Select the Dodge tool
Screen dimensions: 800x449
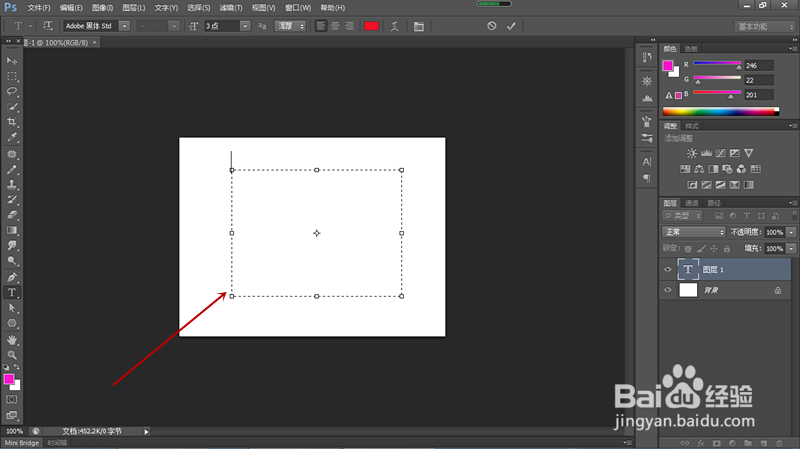[x=12, y=261]
